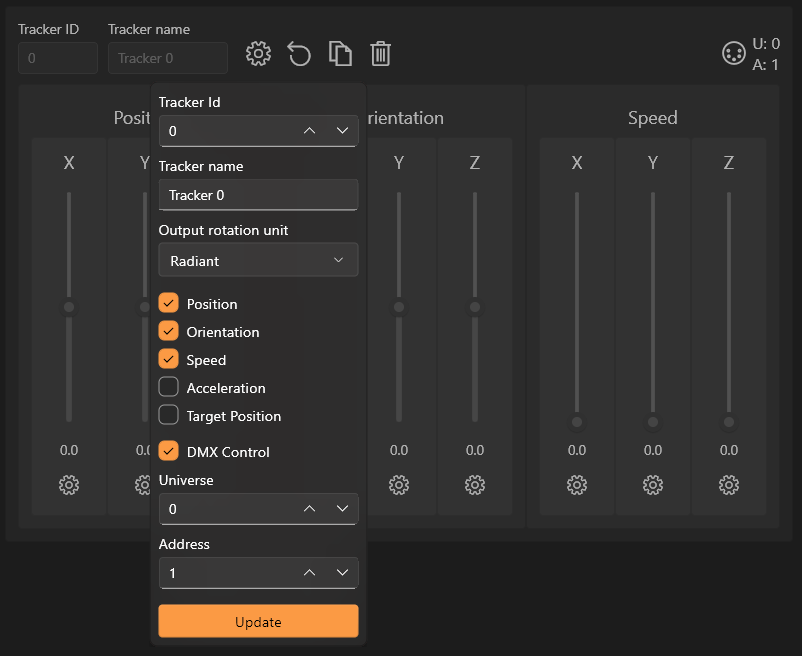
Task: Click the duplicate tracker copy icon
Action: [340, 54]
